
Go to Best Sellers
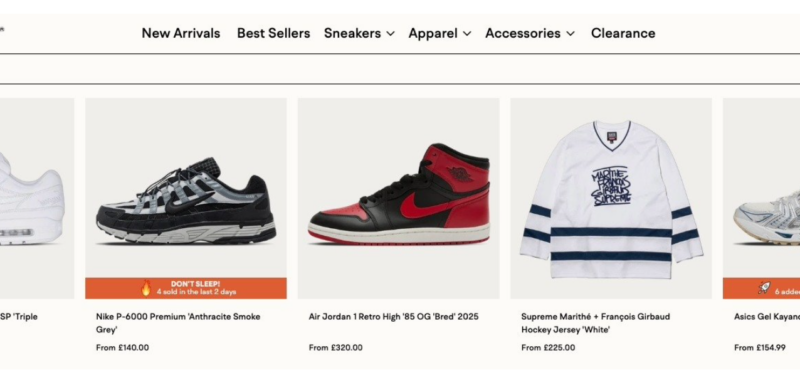(x=273, y=33)
